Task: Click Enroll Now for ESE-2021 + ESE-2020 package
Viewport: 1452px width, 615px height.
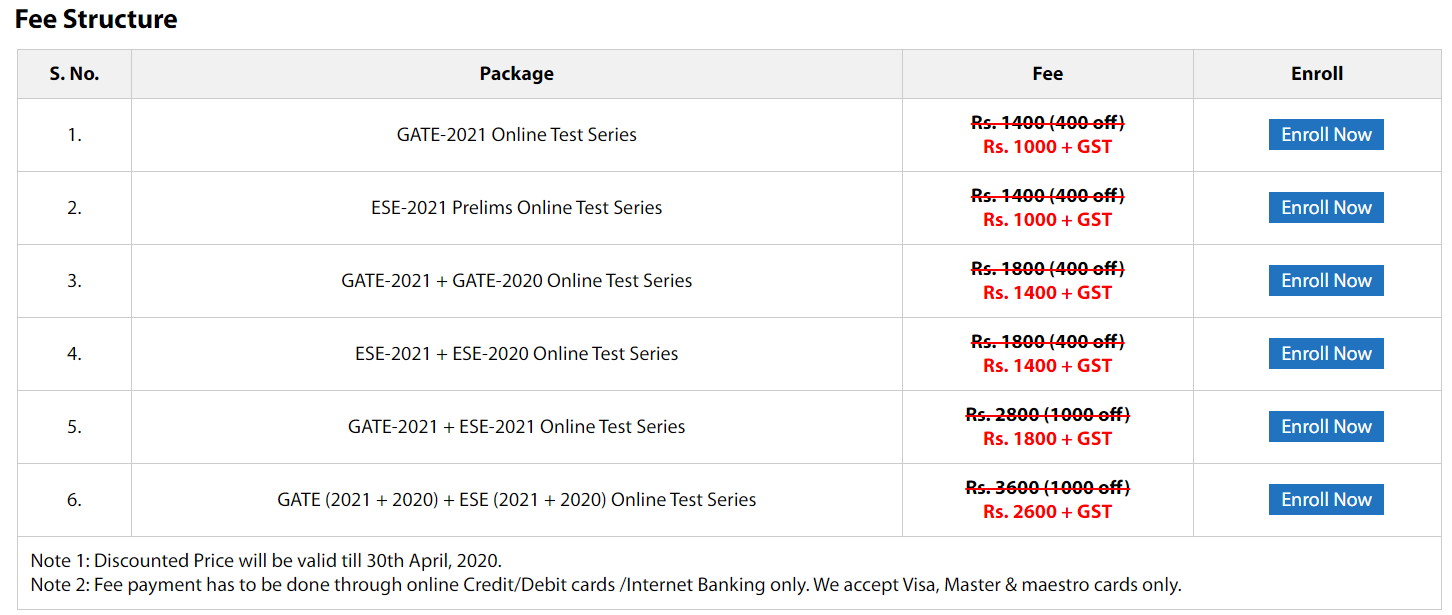Action: click(1326, 353)
